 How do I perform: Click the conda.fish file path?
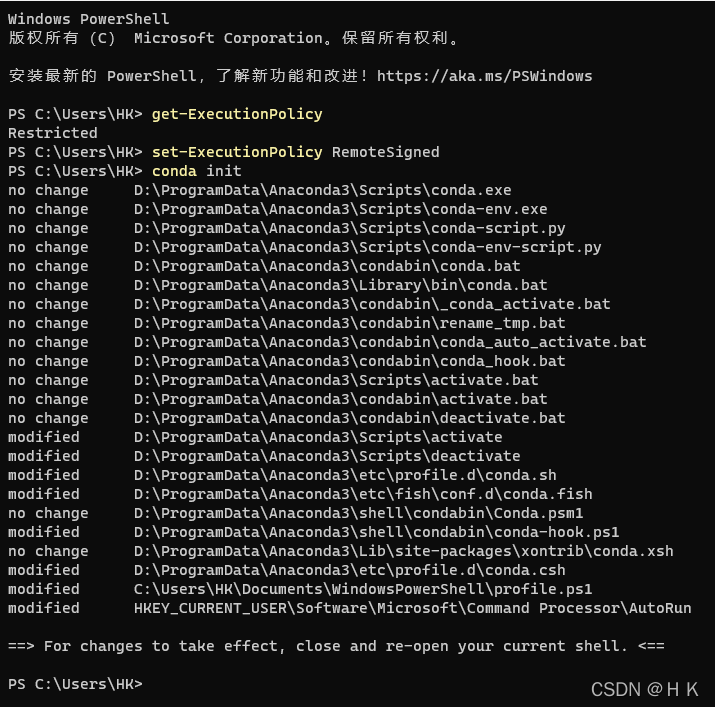[x=363, y=494]
